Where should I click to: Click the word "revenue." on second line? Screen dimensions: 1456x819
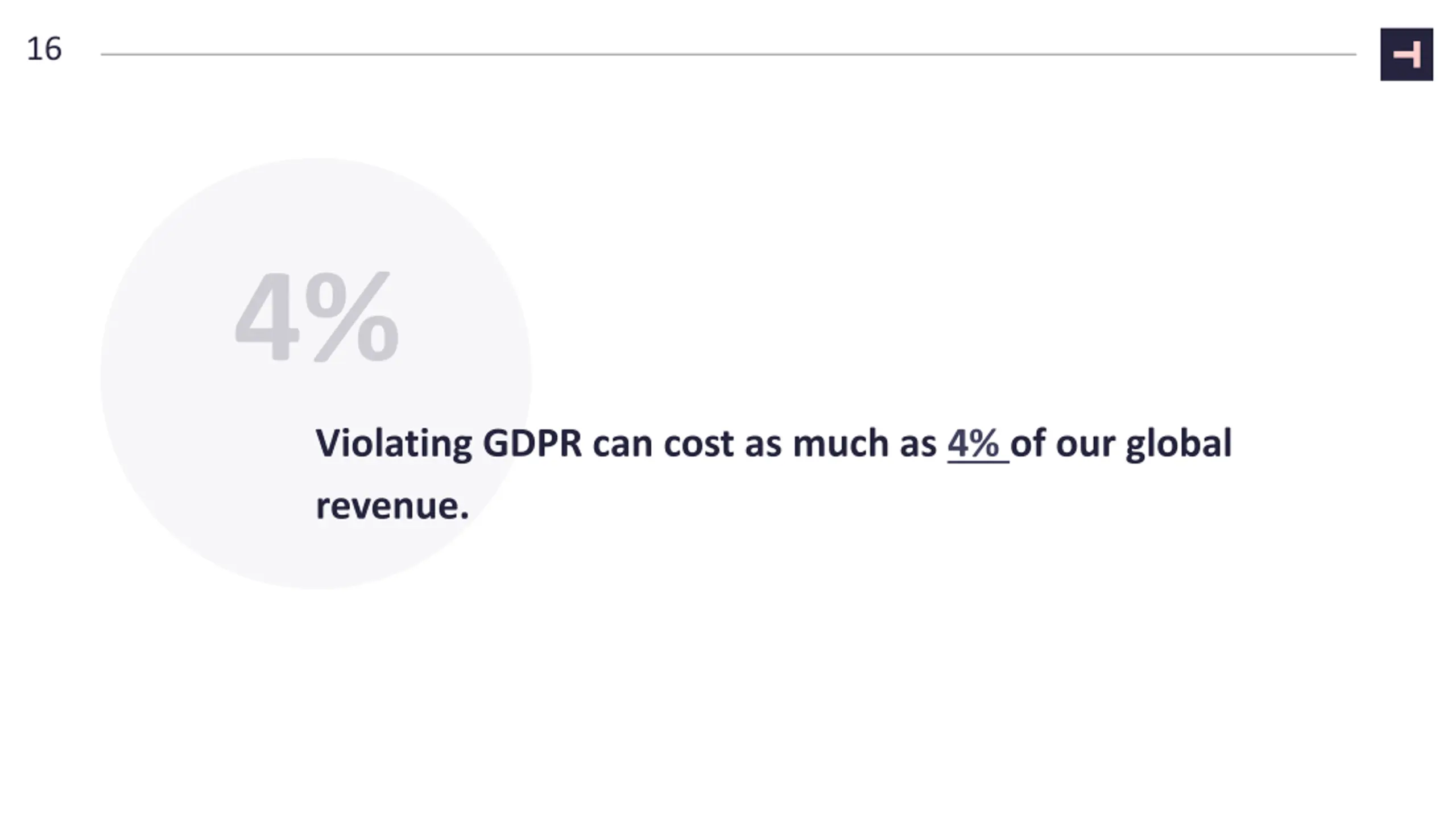tap(392, 506)
